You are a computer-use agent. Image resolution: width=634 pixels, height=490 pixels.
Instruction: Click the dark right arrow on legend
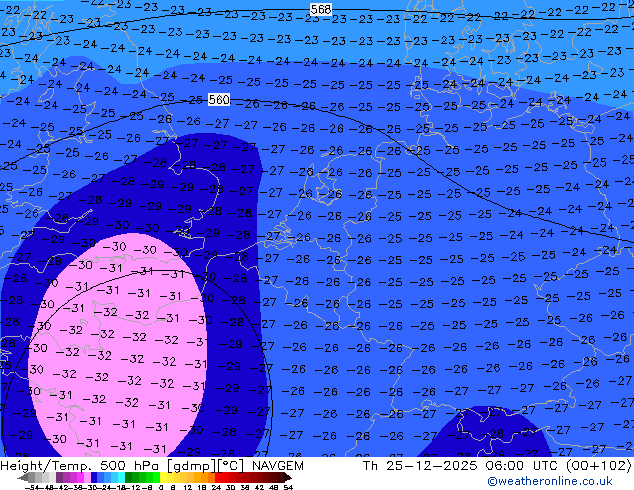click(288, 478)
